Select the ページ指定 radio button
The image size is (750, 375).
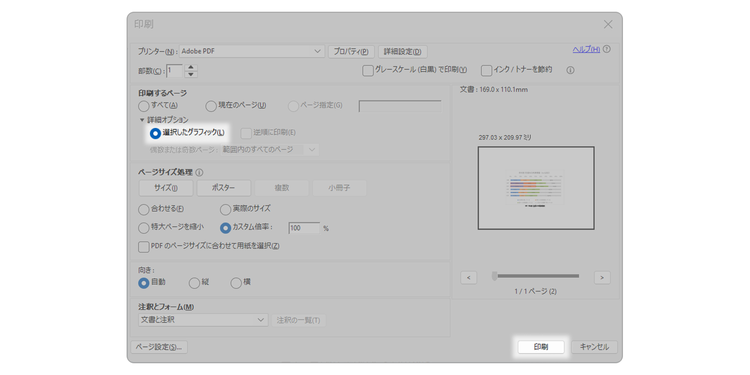tap(294, 106)
